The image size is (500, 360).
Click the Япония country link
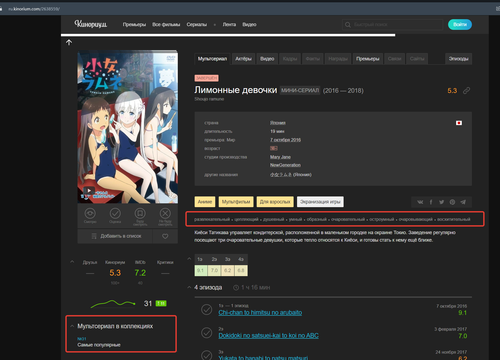[278, 123]
